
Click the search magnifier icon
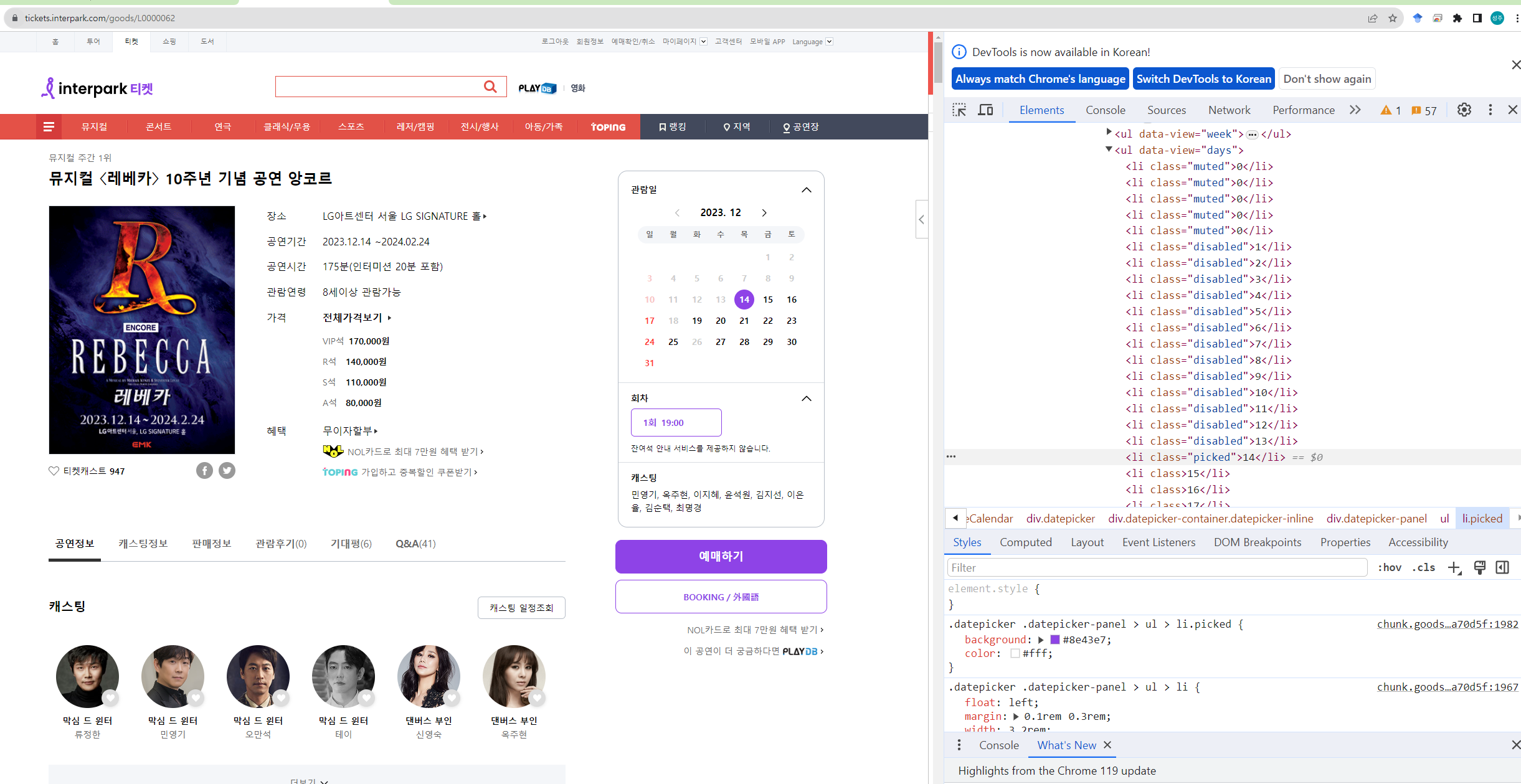(490, 87)
